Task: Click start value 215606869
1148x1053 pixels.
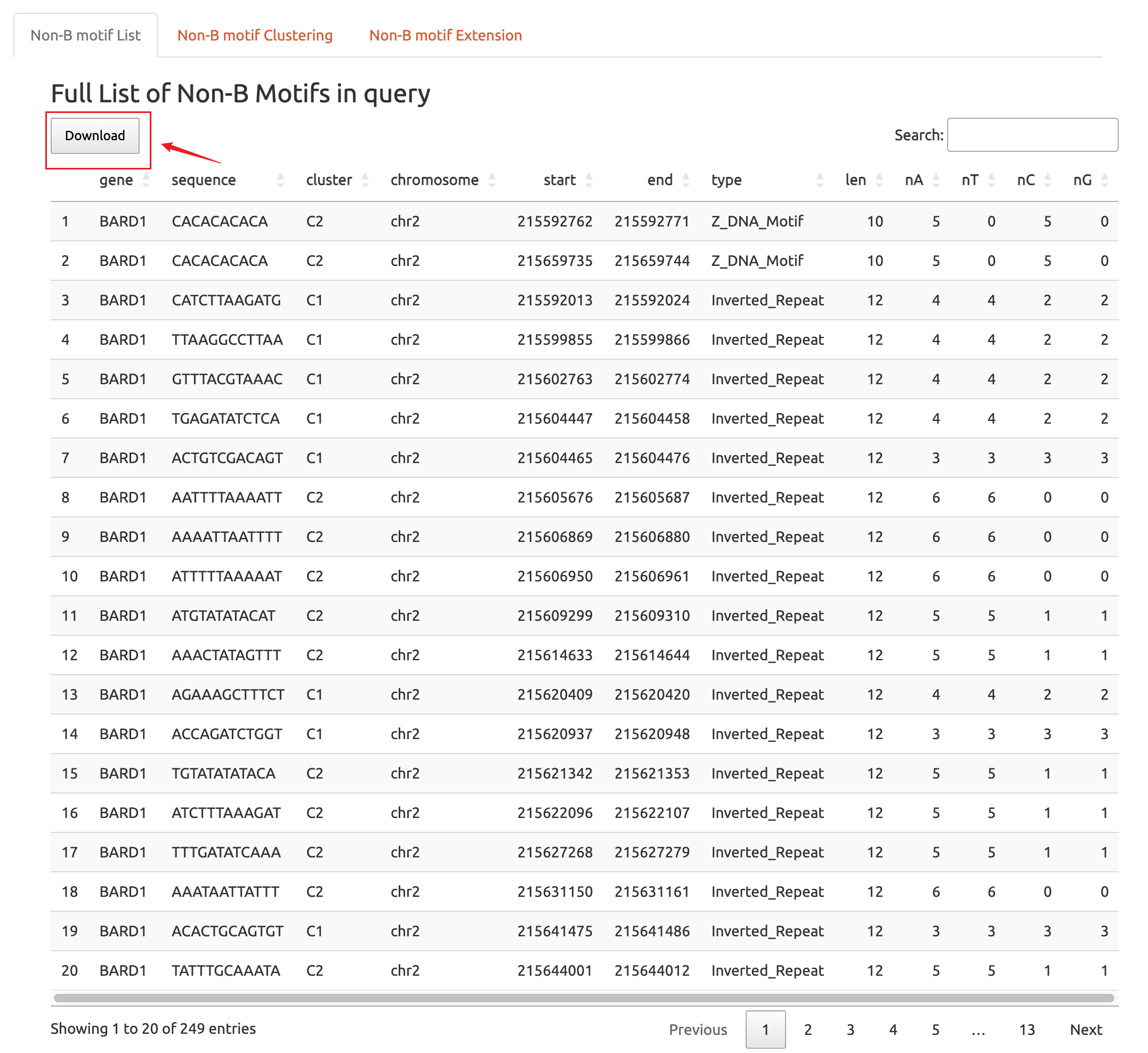Action: click(555, 537)
